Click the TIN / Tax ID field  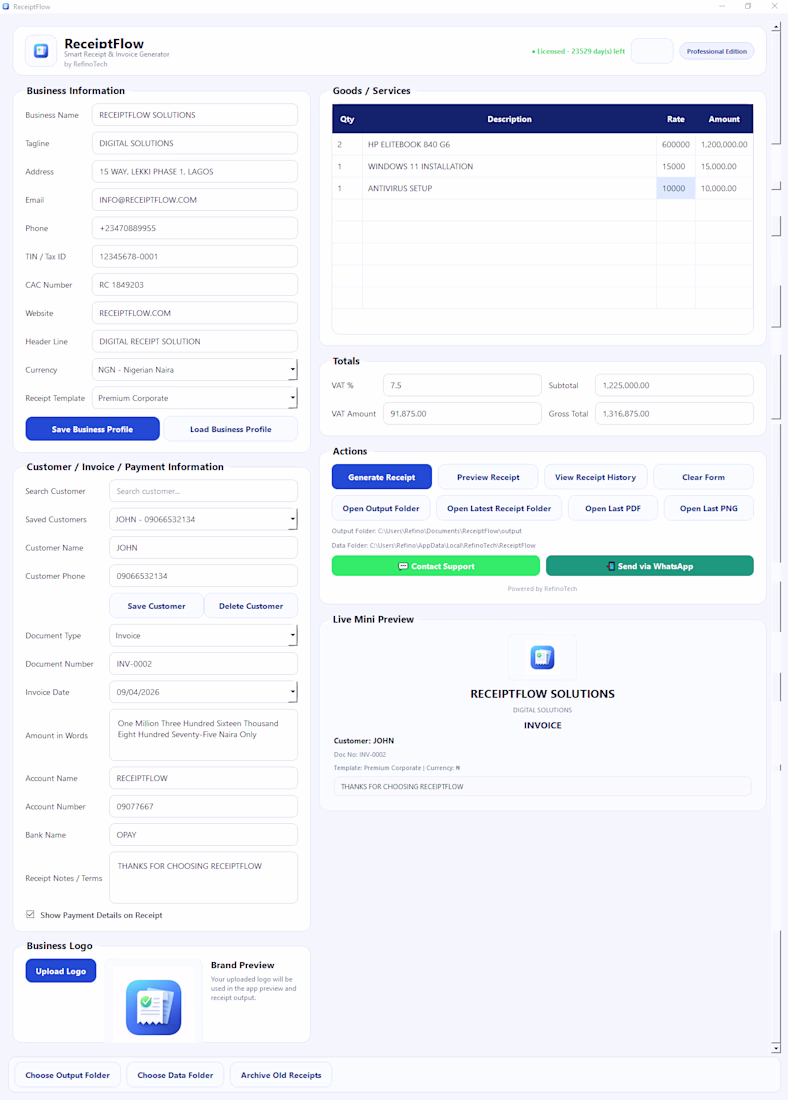coord(194,256)
